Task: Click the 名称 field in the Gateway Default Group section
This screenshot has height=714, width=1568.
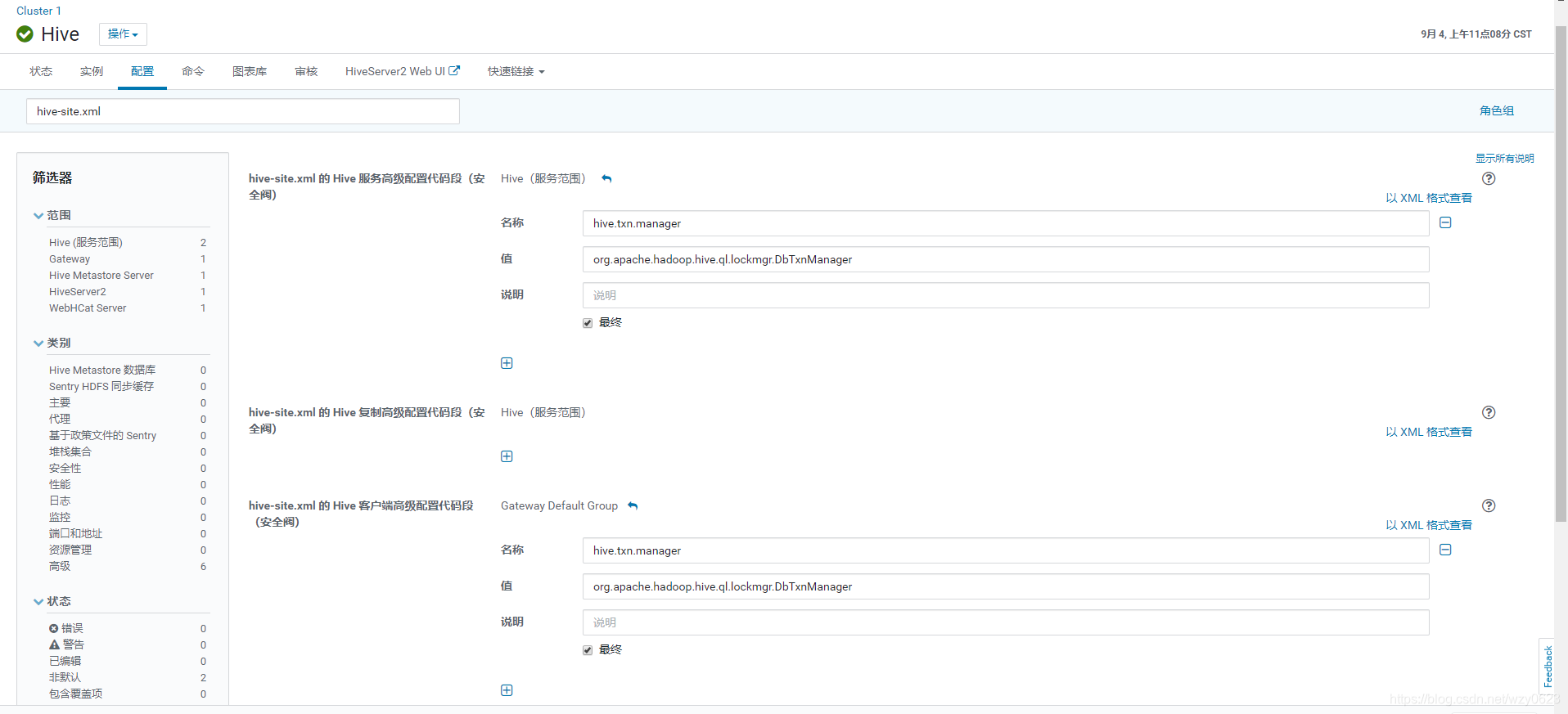Action: pos(1006,550)
